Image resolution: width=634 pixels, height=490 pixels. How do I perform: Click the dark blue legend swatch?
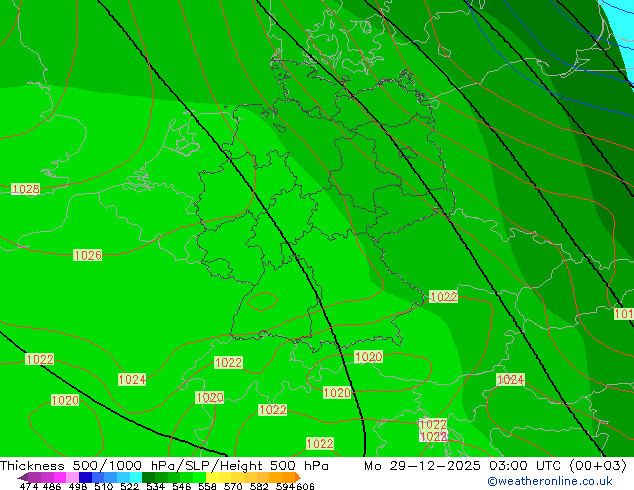click(x=85, y=477)
